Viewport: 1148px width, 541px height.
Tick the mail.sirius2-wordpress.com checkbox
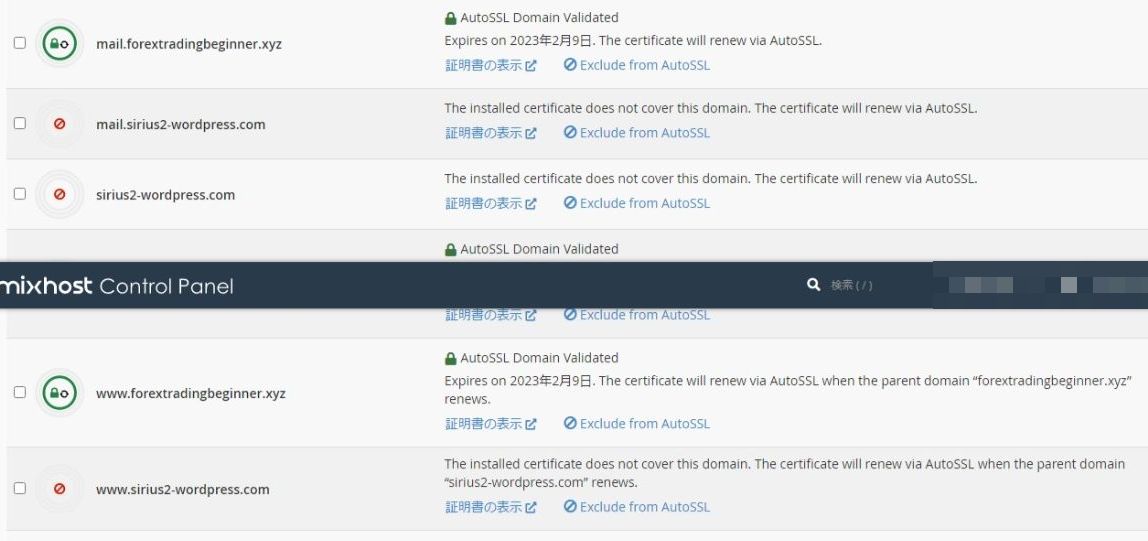pyautogui.click(x=20, y=123)
